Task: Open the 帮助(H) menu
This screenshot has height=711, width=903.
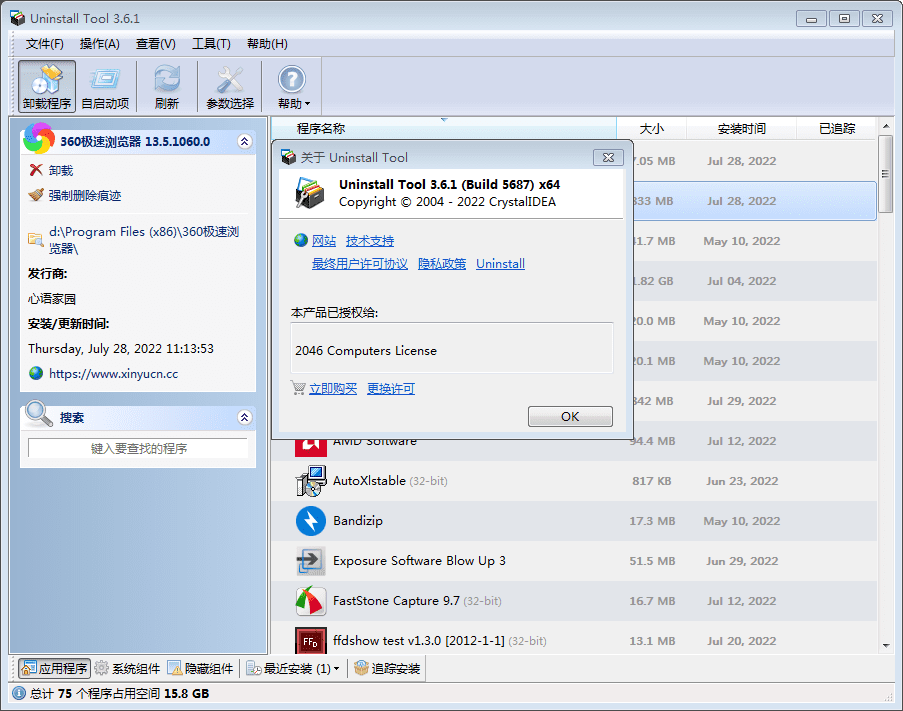Action: pyautogui.click(x=267, y=44)
